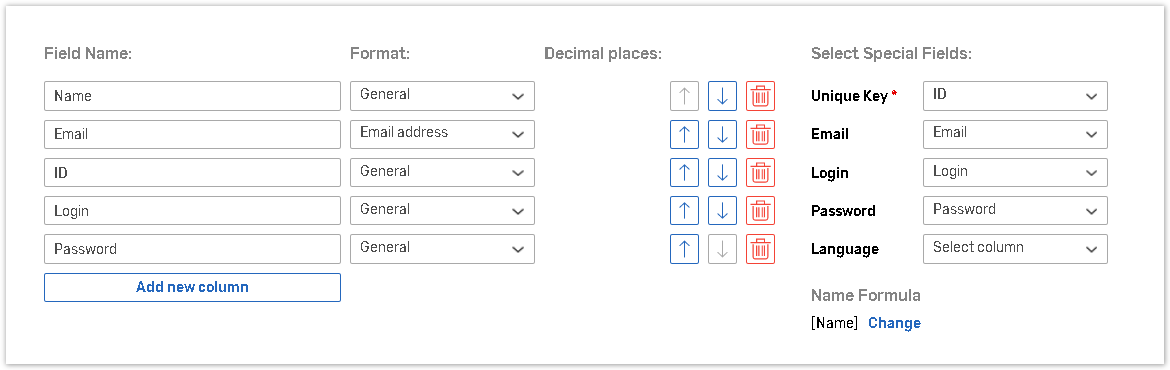Screen dimensions: 1170x370
Task: Delete the Name field row
Action: [x=760, y=96]
